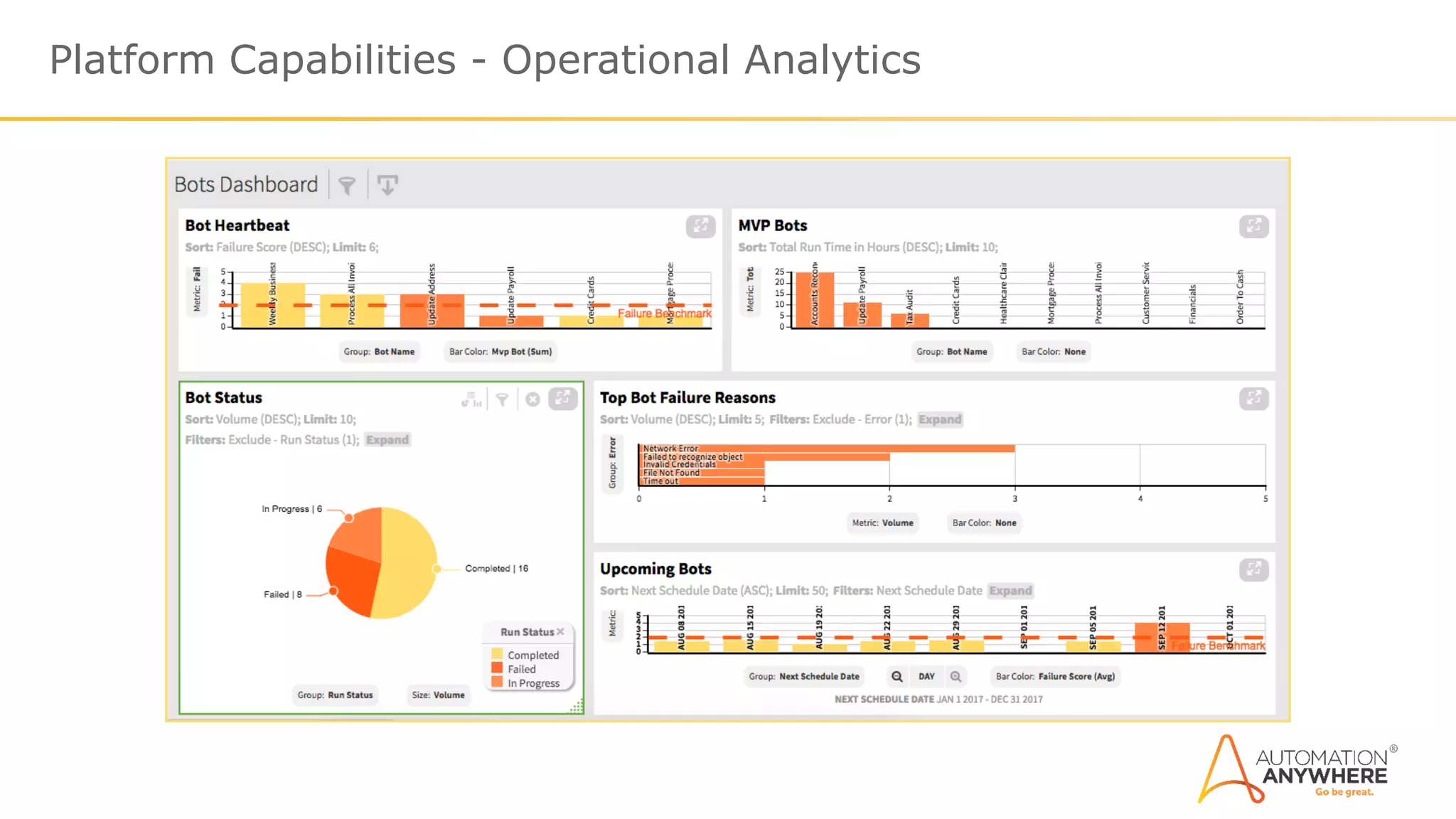
Task: Maximize the MVP Bots widget
Action: point(1253,226)
